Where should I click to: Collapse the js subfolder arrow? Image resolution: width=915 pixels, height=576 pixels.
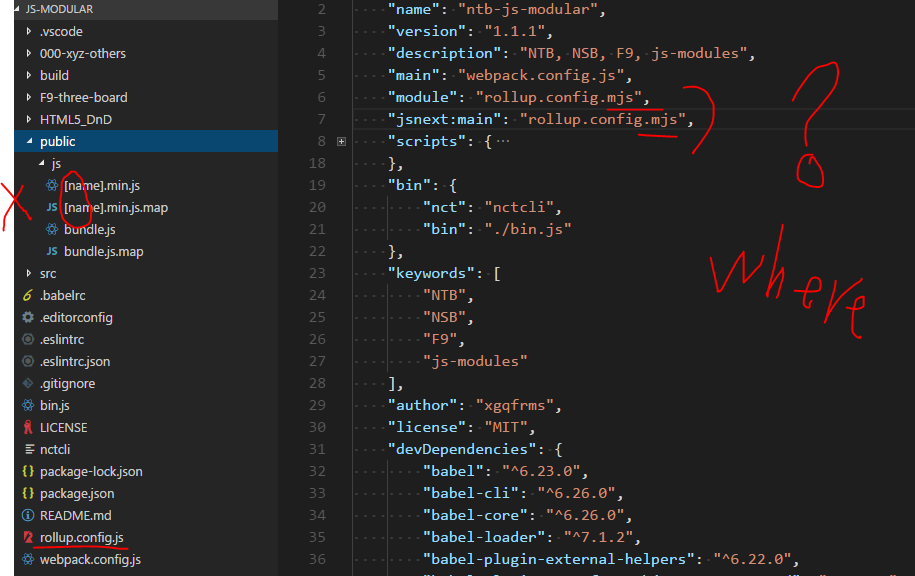(41, 163)
